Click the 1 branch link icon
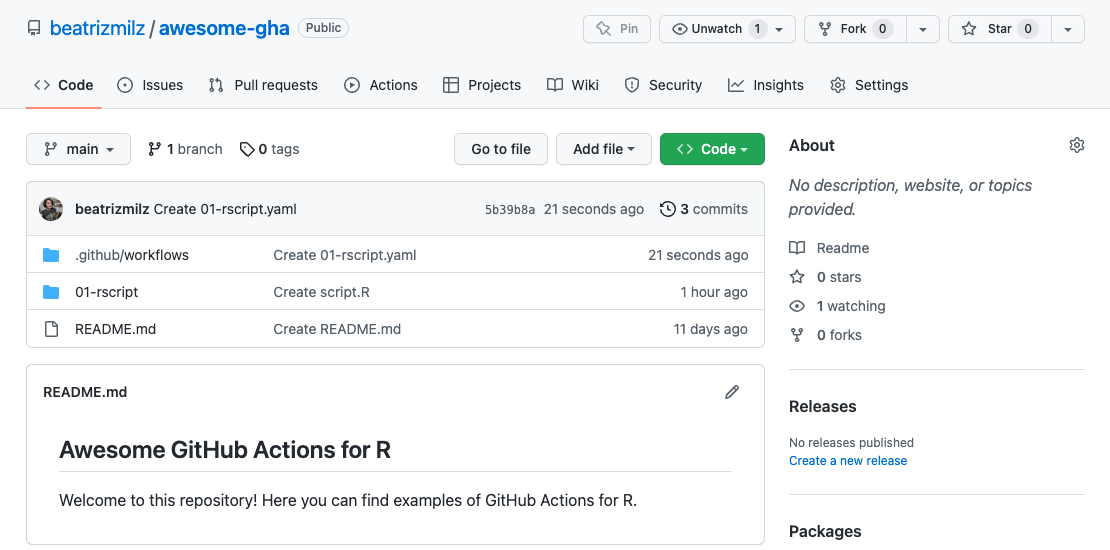The width and height of the screenshot is (1110, 550). [x=155, y=149]
